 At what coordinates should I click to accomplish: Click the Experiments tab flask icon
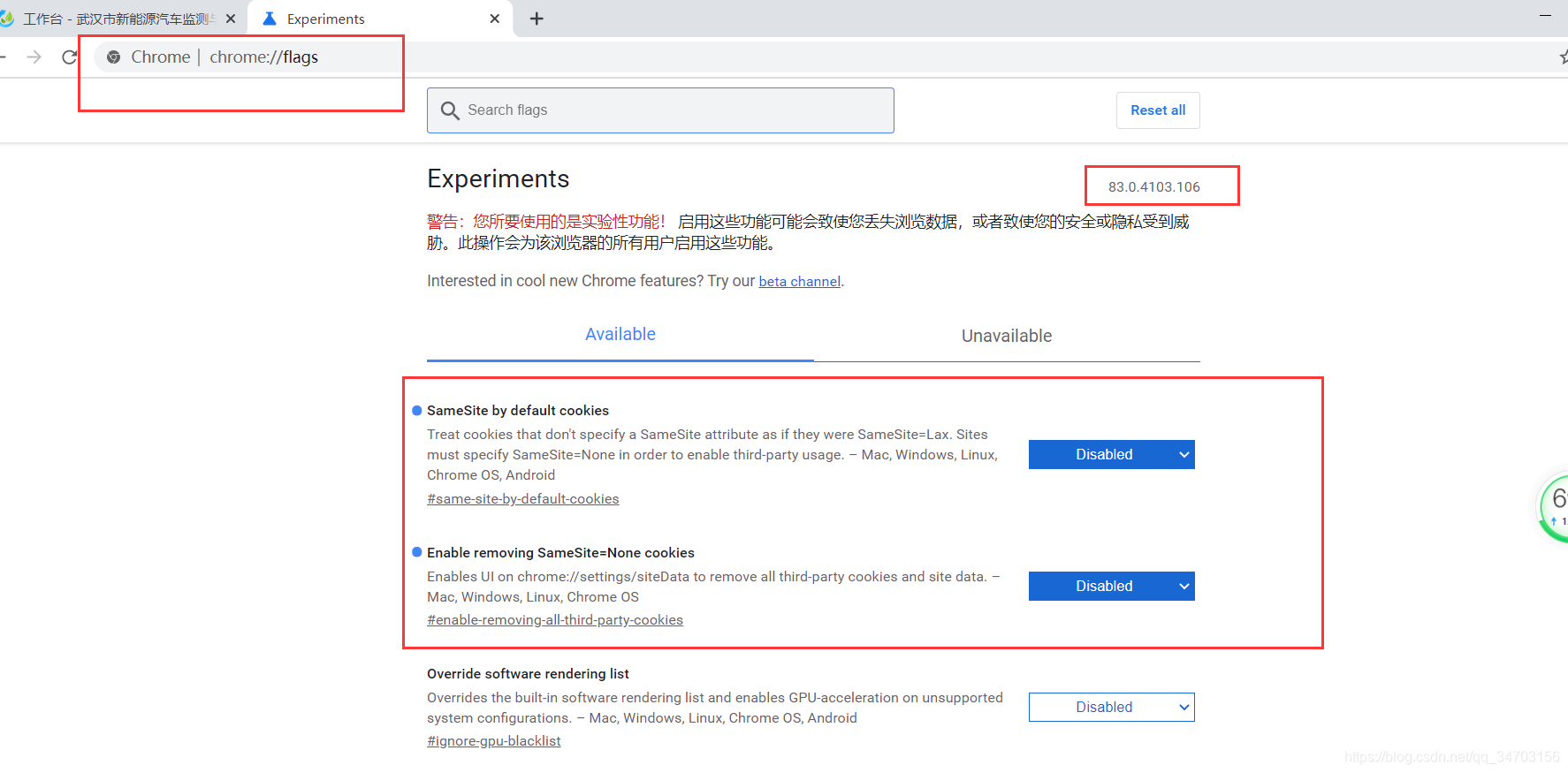pos(270,19)
